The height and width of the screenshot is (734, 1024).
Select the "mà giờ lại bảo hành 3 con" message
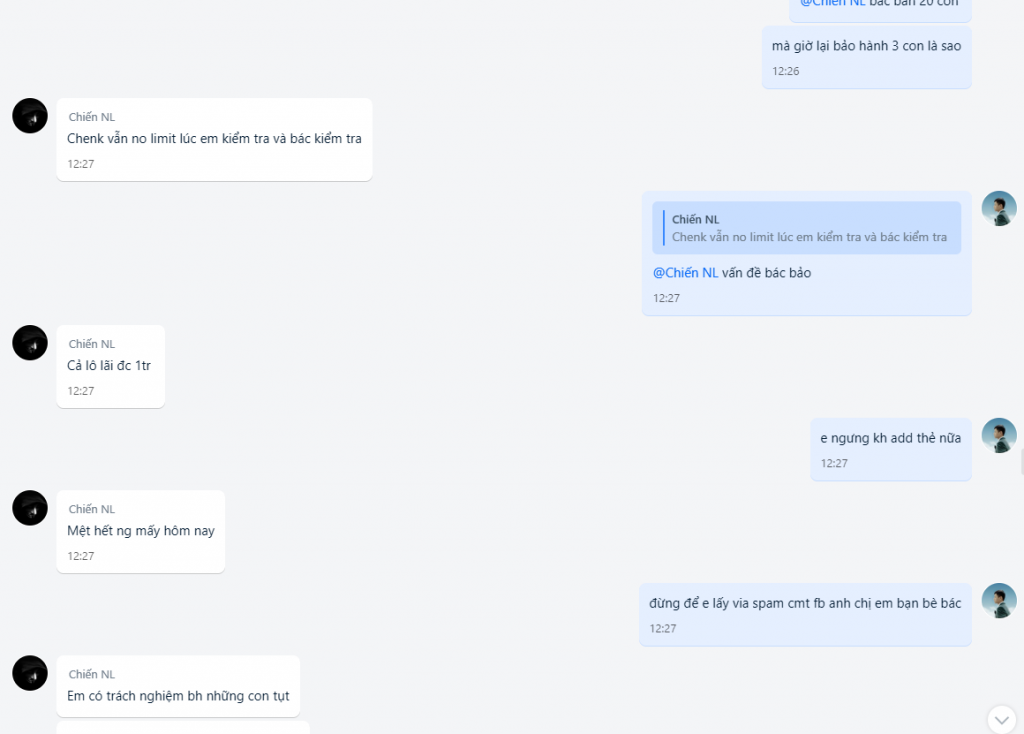867,57
